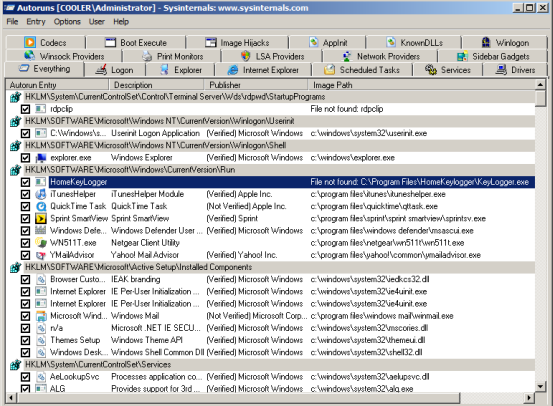Image resolution: width=553 pixels, height=406 pixels.
Task: Select 'c:\windows\system32\userinit.exe' image path
Action: tap(369, 133)
